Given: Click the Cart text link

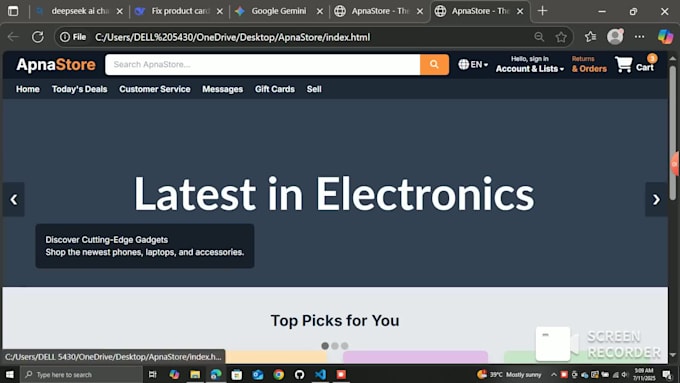Looking at the screenshot, I should click(x=644, y=67).
